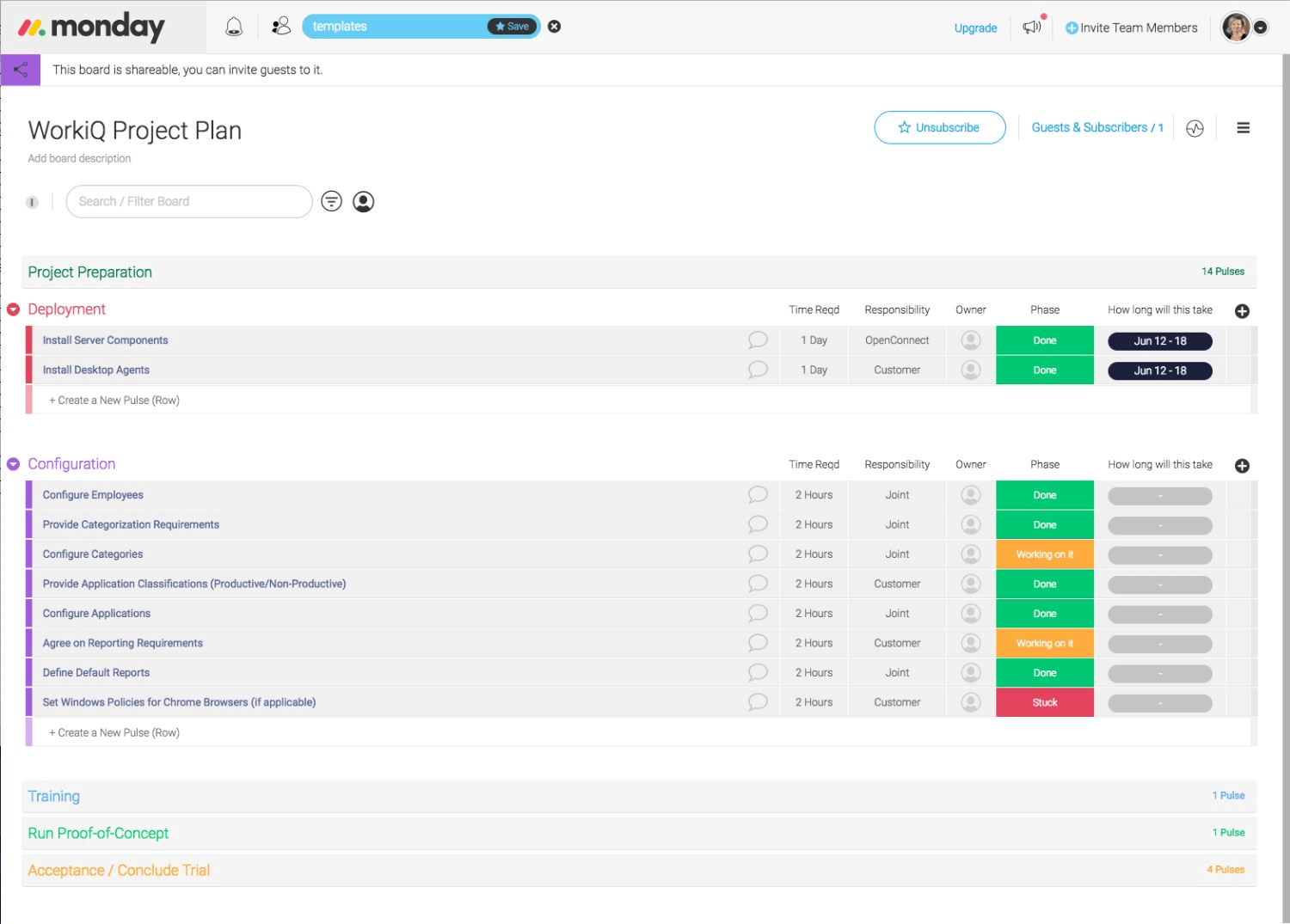Open conversation for Configure Employees
This screenshot has height=924, width=1290.
758,495
